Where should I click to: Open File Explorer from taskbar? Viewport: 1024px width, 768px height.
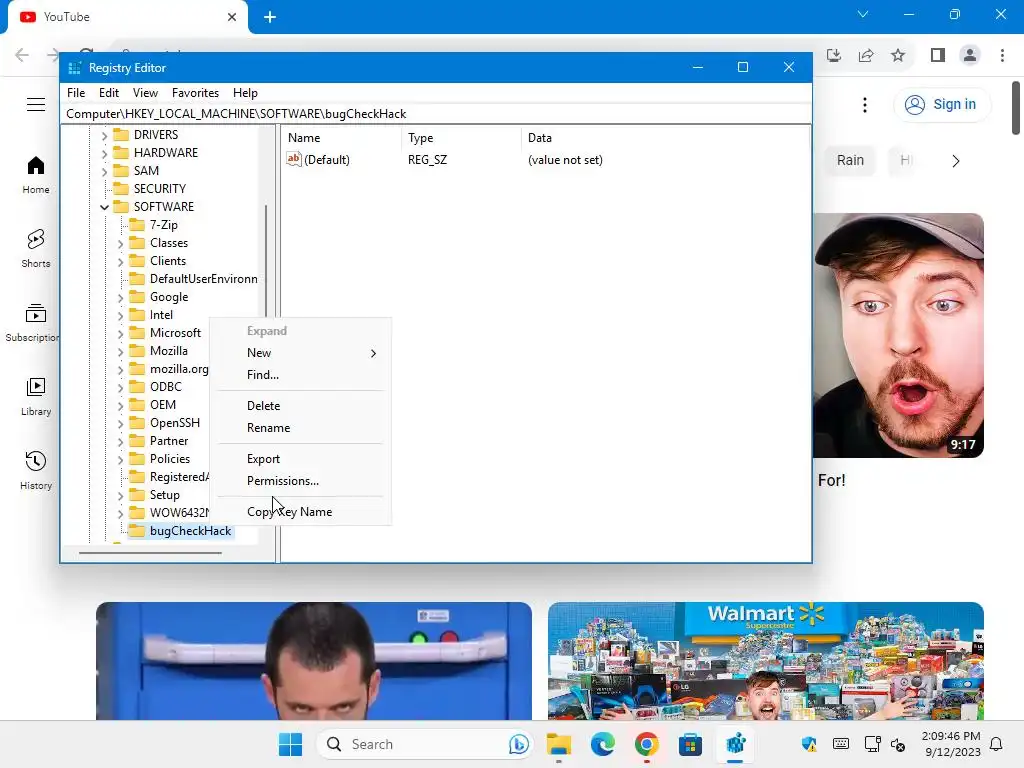559,744
